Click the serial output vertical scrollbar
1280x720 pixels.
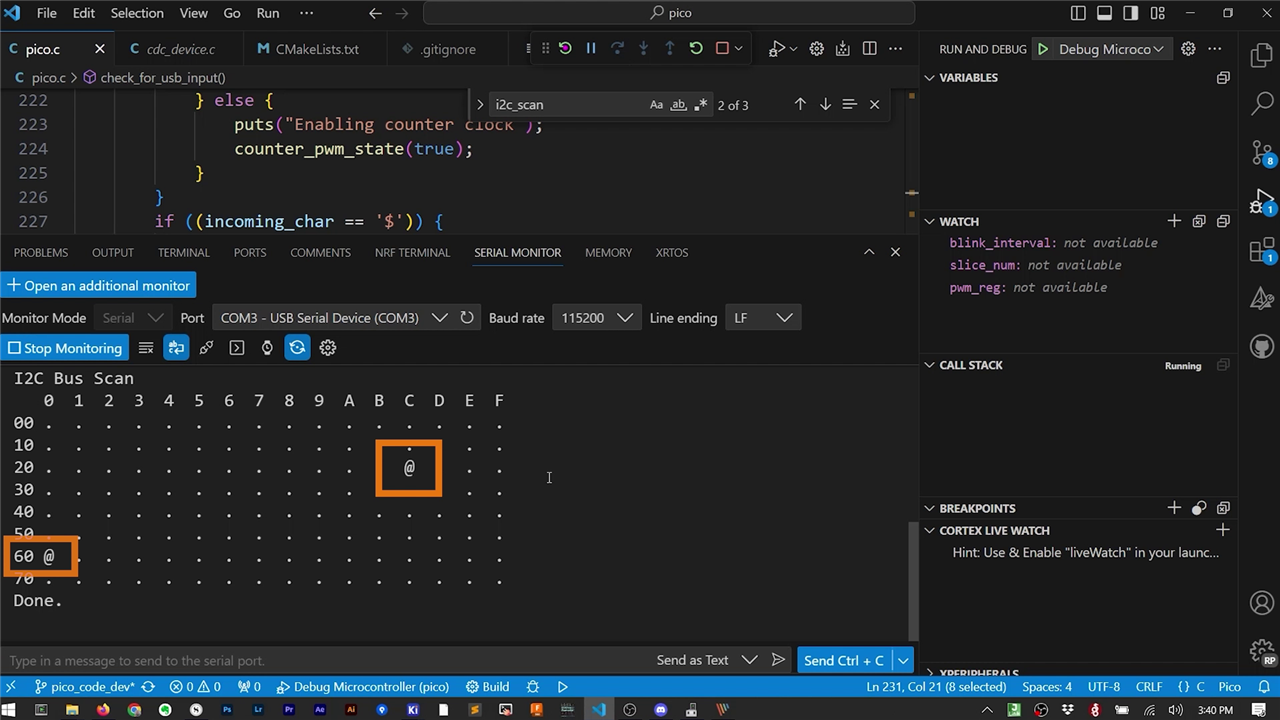coord(912,580)
